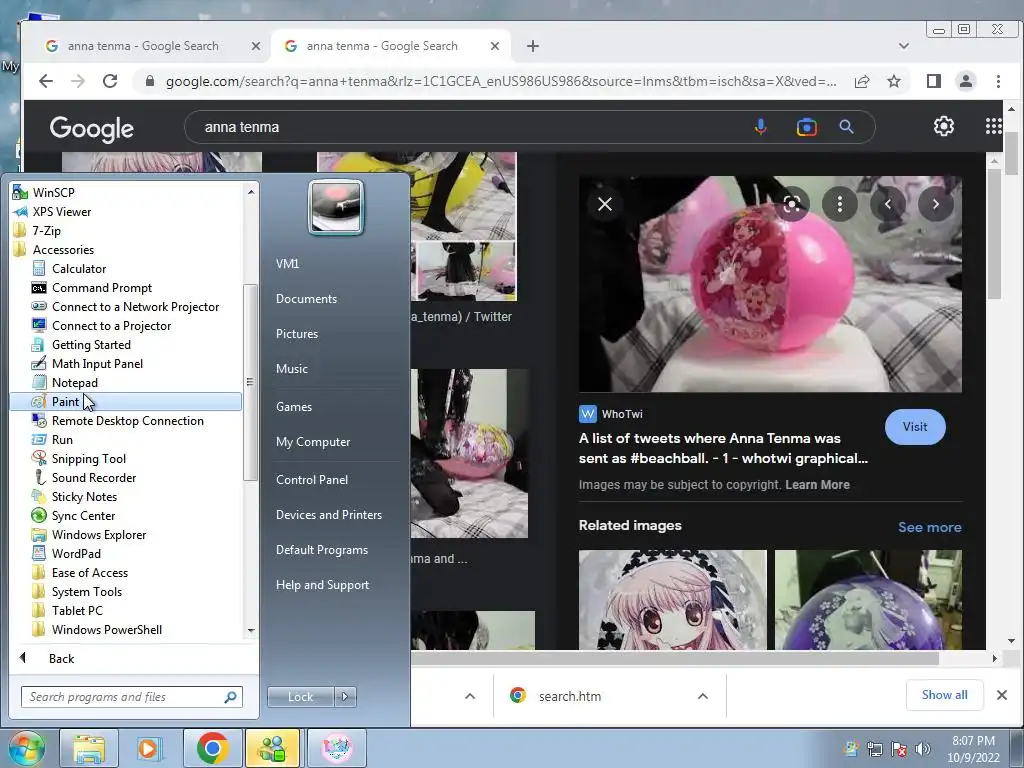Open Chrome three-dot menu
This screenshot has width=1024, height=768.
pos(998,81)
